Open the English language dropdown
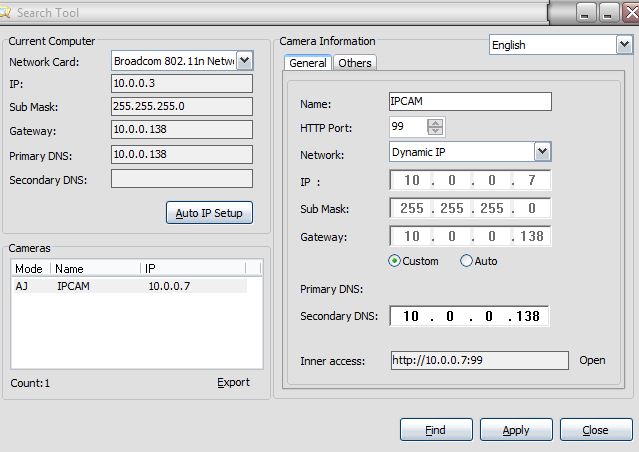This screenshot has width=639, height=452. 623,45
